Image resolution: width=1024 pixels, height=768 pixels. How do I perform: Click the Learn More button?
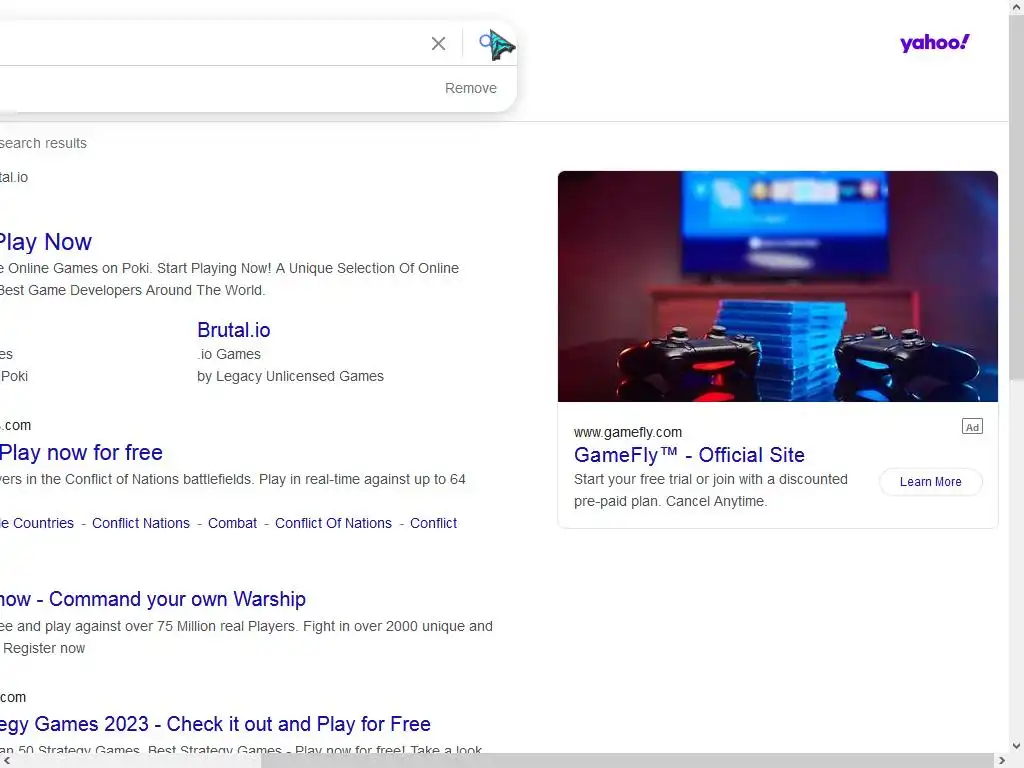point(930,482)
